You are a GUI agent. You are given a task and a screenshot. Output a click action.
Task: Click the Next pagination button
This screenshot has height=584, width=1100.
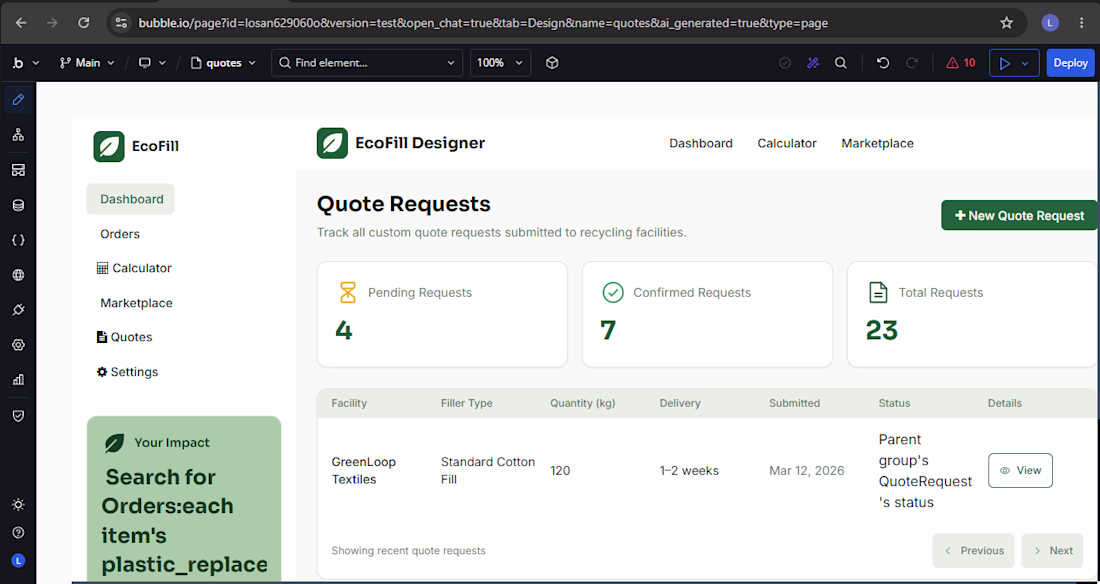click(1052, 550)
